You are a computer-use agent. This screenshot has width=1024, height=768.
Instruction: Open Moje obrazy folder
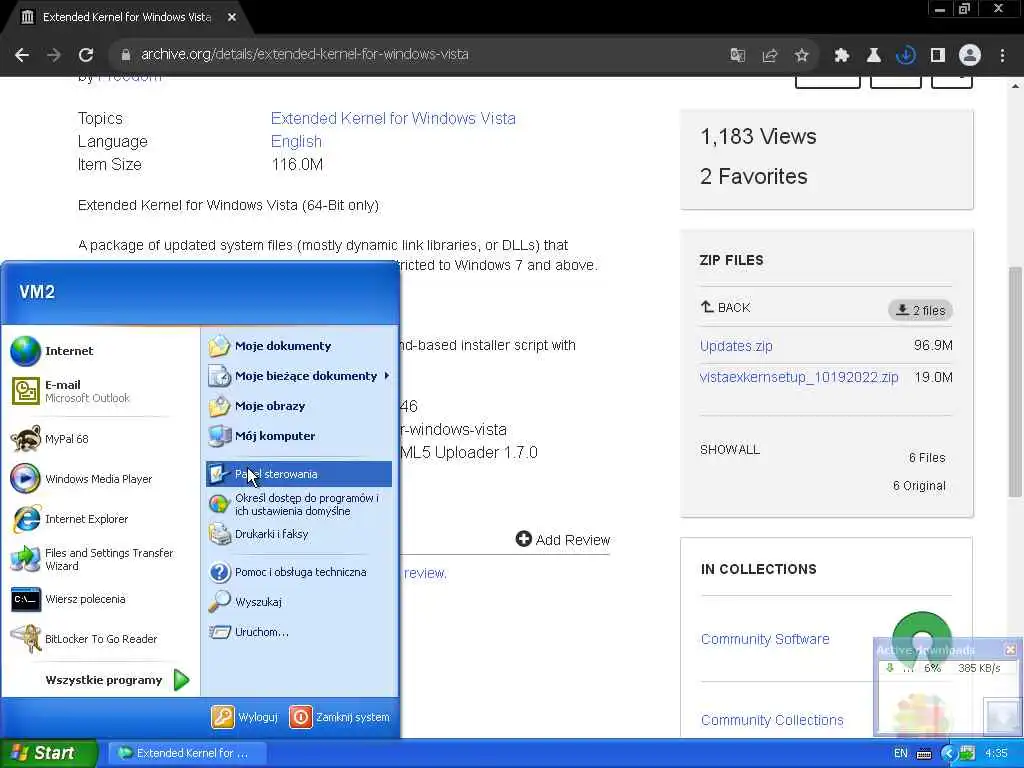[298, 406]
